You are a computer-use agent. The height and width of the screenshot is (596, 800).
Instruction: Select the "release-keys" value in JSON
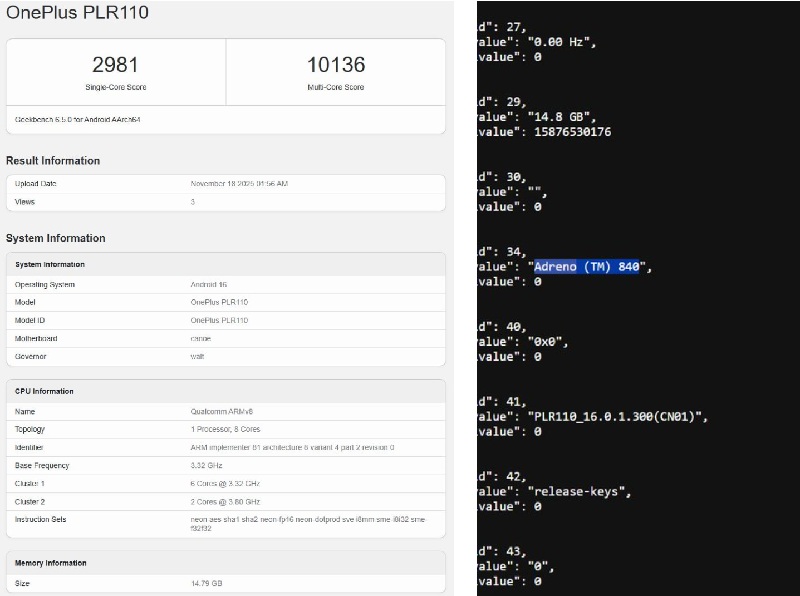pyautogui.click(x=580, y=491)
